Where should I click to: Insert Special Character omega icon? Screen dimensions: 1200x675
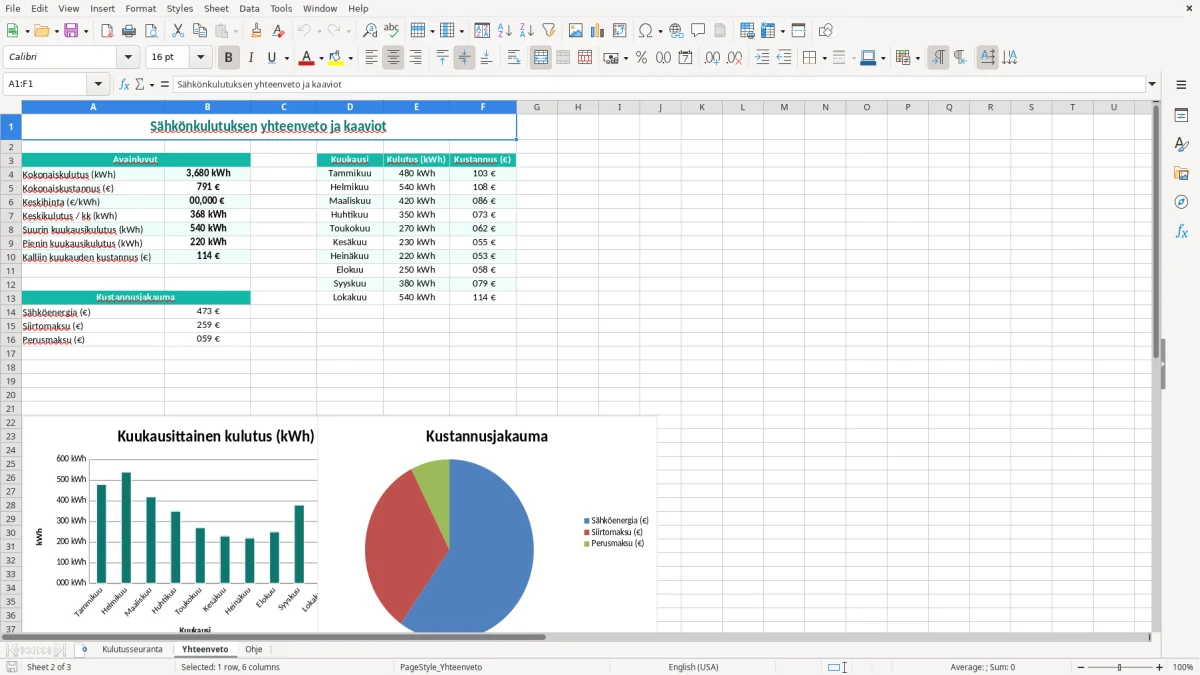pos(645,31)
